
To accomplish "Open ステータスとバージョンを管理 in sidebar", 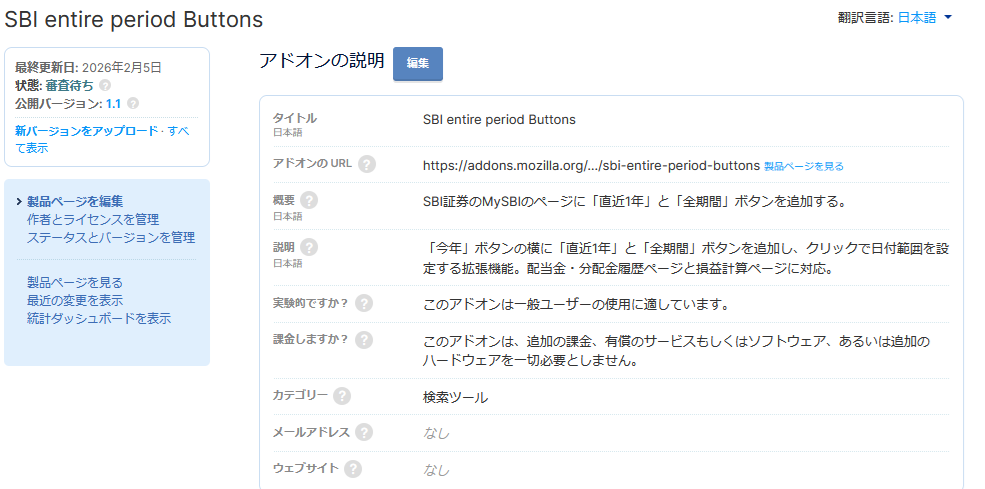I will click(110, 237).
